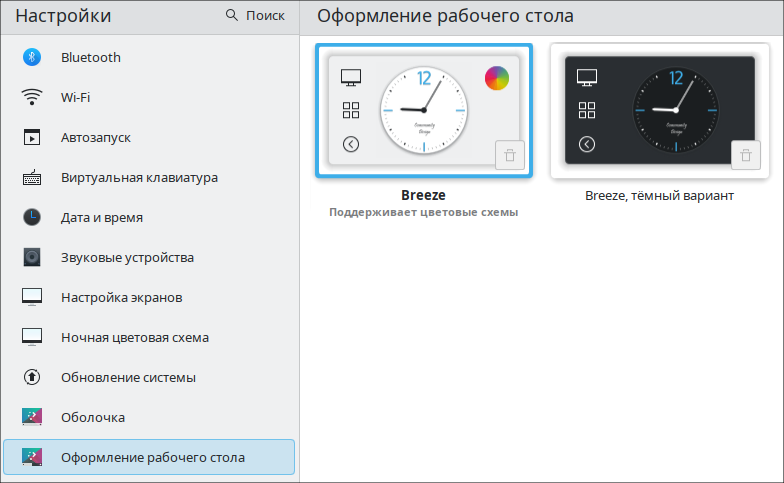Click the color wheel on Breeze preview
The width and height of the screenshot is (784, 483).
(x=497, y=78)
